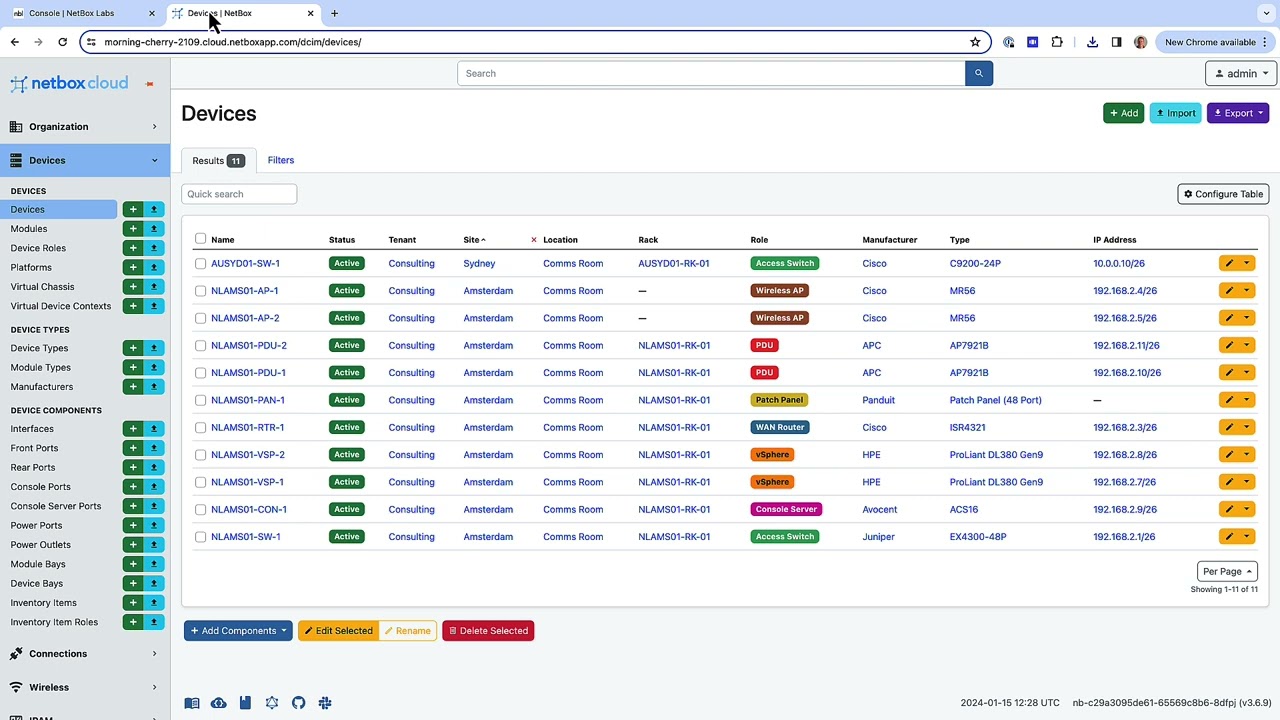Open the NLAMS01-VSP-2 device link
1280x720 pixels.
pos(247,455)
